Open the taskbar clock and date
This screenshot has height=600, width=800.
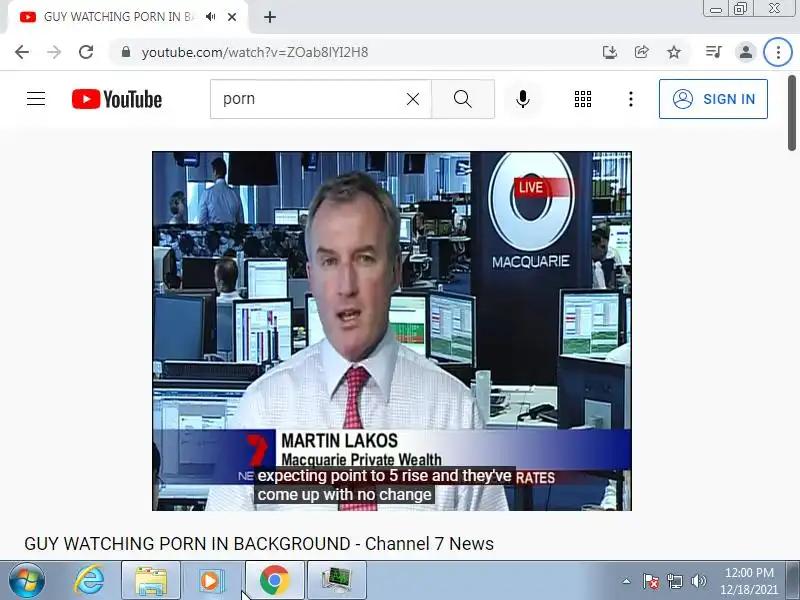[x=749, y=581]
